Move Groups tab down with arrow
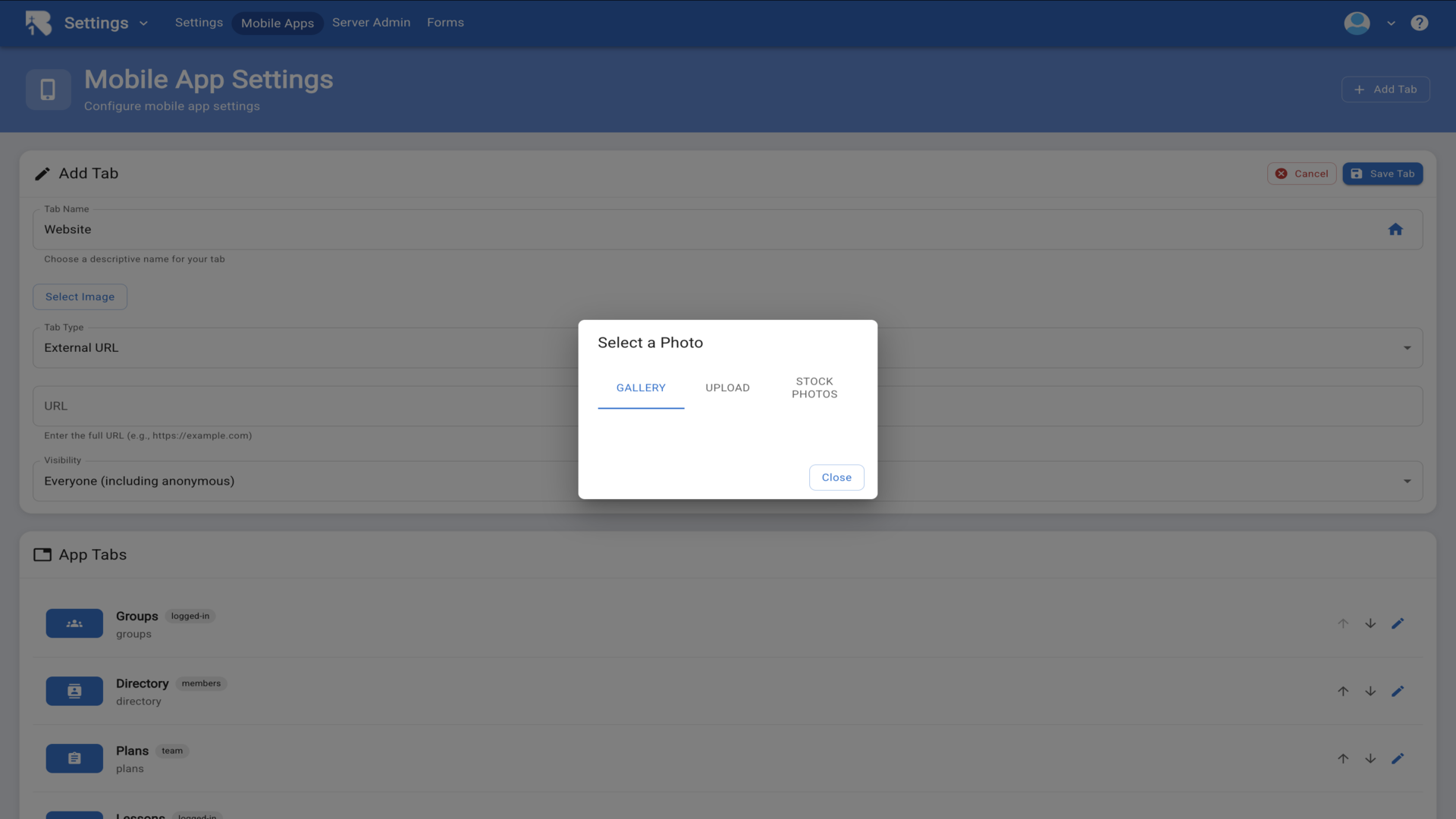Viewport: 1456px width, 819px height. point(1370,623)
